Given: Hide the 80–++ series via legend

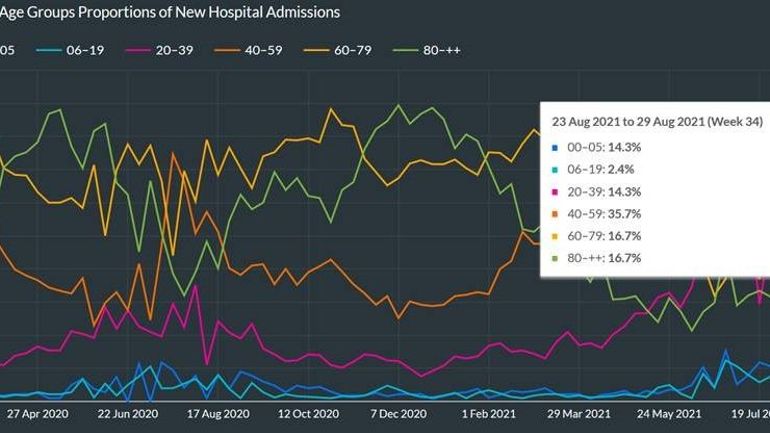Looking at the screenshot, I should [427, 50].
